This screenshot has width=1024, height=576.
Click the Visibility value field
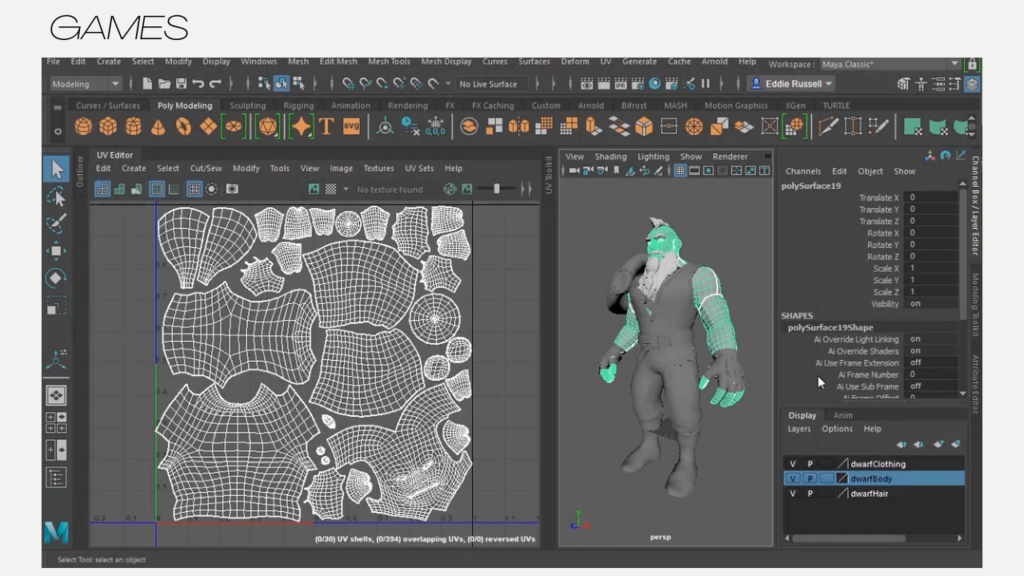click(x=932, y=304)
